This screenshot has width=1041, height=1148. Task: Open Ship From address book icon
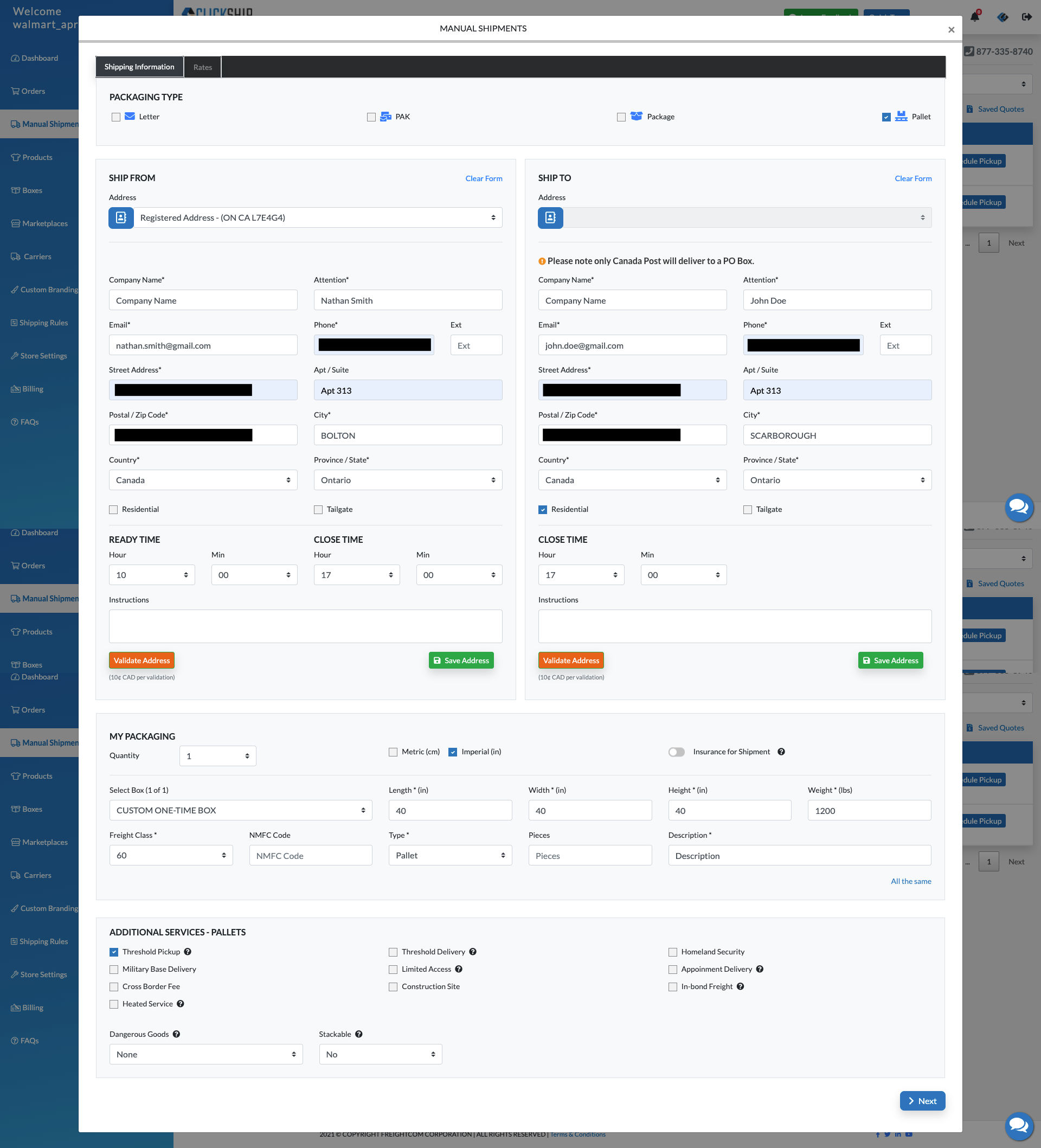[x=121, y=217]
